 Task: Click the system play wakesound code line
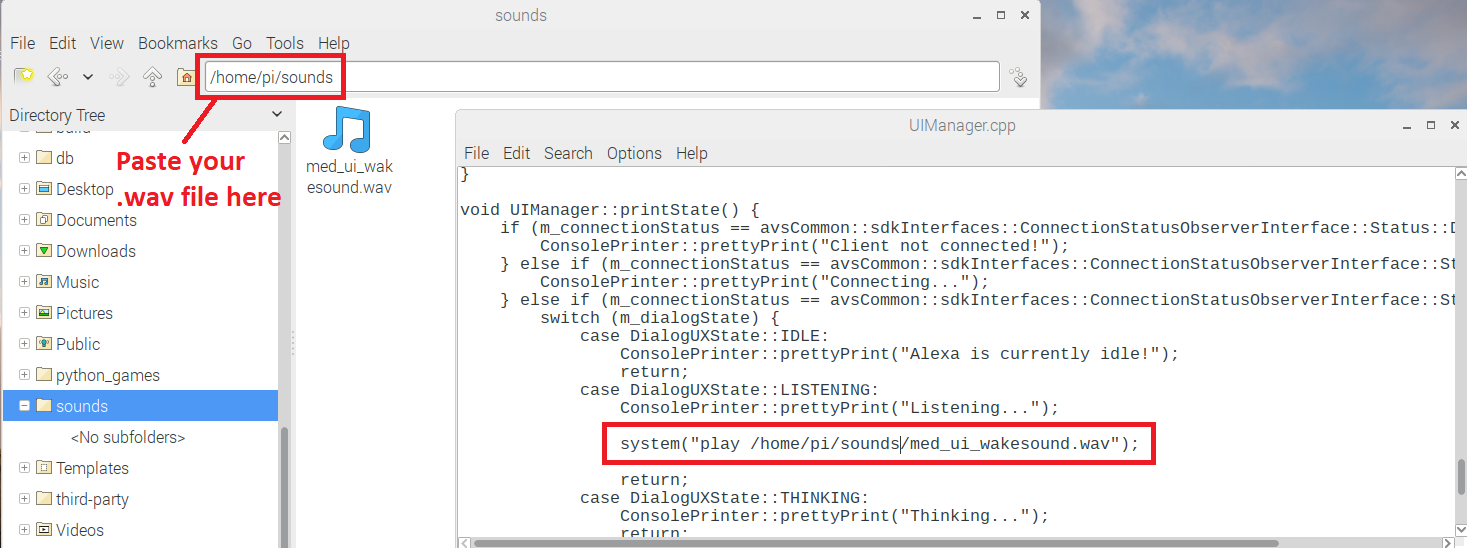click(879, 444)
